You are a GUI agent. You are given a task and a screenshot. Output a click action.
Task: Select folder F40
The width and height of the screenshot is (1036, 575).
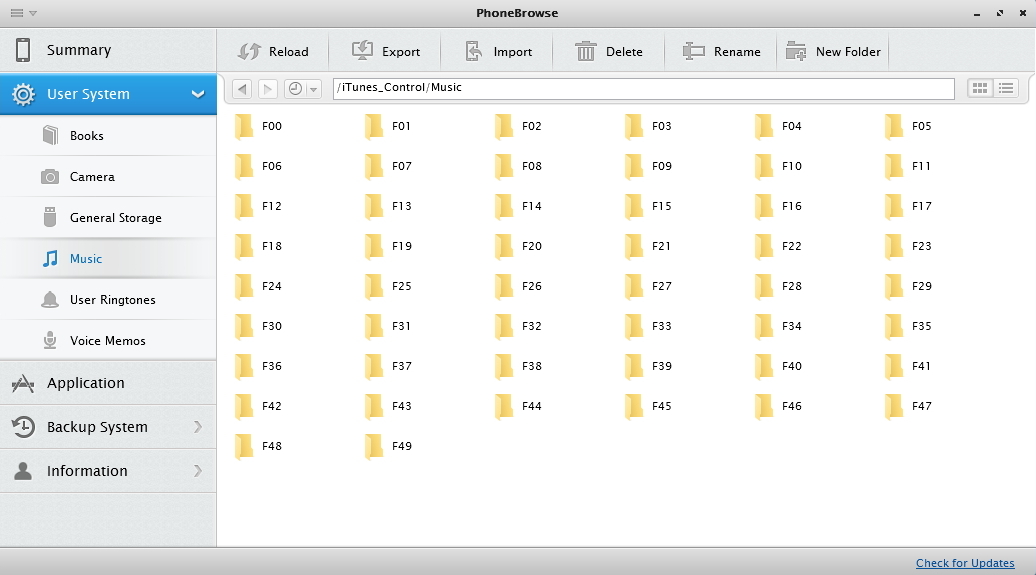click(x=778, y=365)
